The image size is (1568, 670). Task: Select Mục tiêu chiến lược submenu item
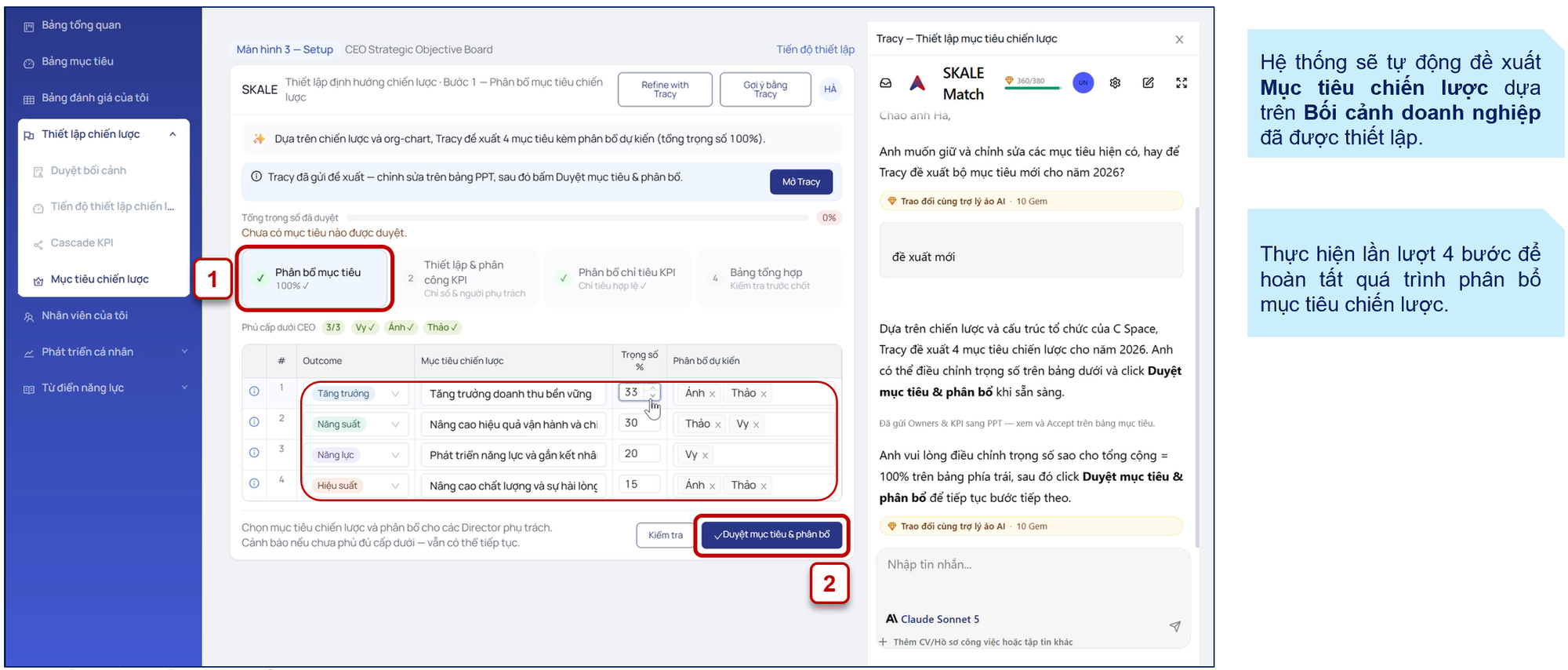point(100,279)
